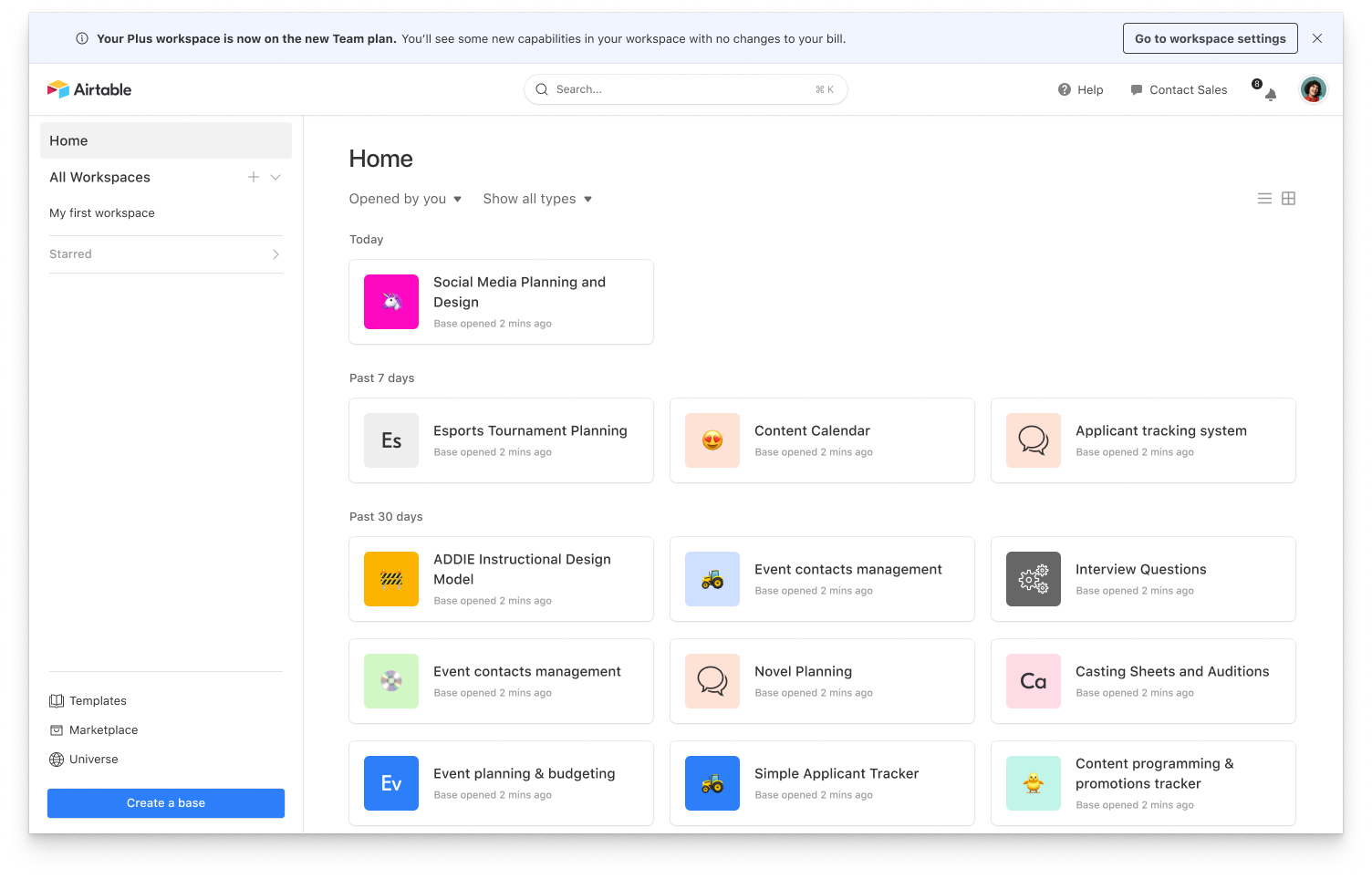Open Esports Tournament Planning base
The image size is (1372, 879).
(x=501, y=440)
